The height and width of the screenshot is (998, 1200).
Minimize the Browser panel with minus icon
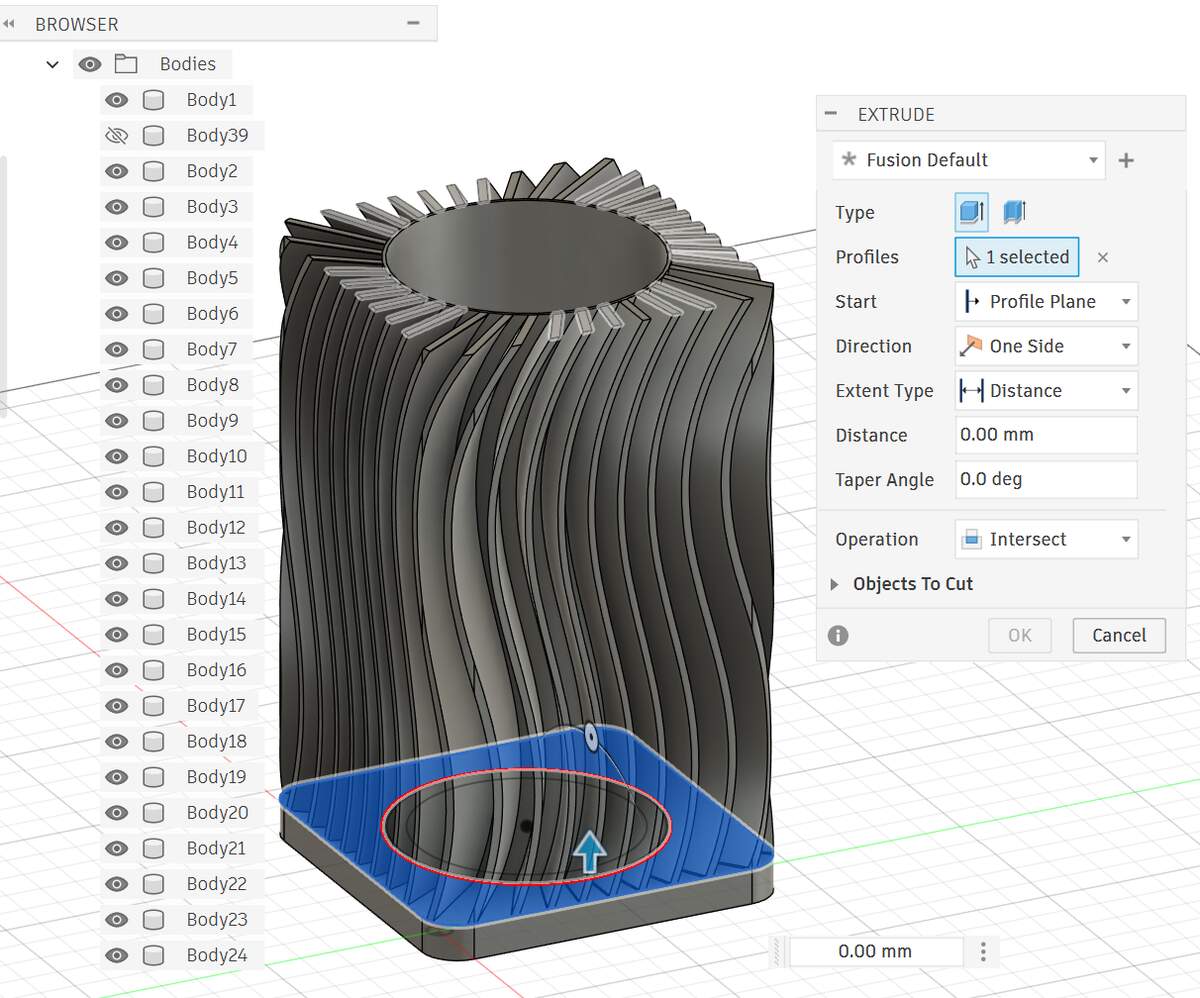click(413, 22)
